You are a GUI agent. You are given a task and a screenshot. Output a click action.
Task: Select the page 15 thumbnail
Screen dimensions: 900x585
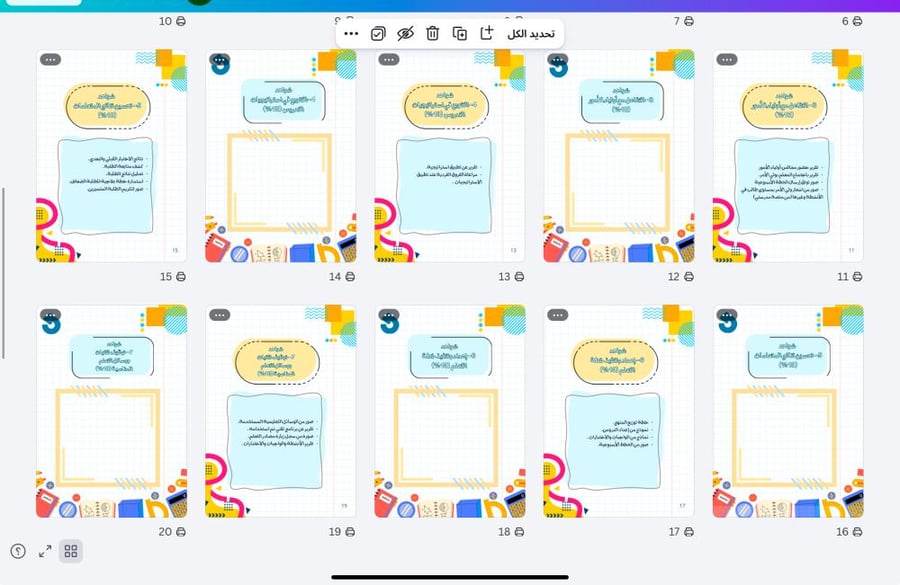coord(111,156)
